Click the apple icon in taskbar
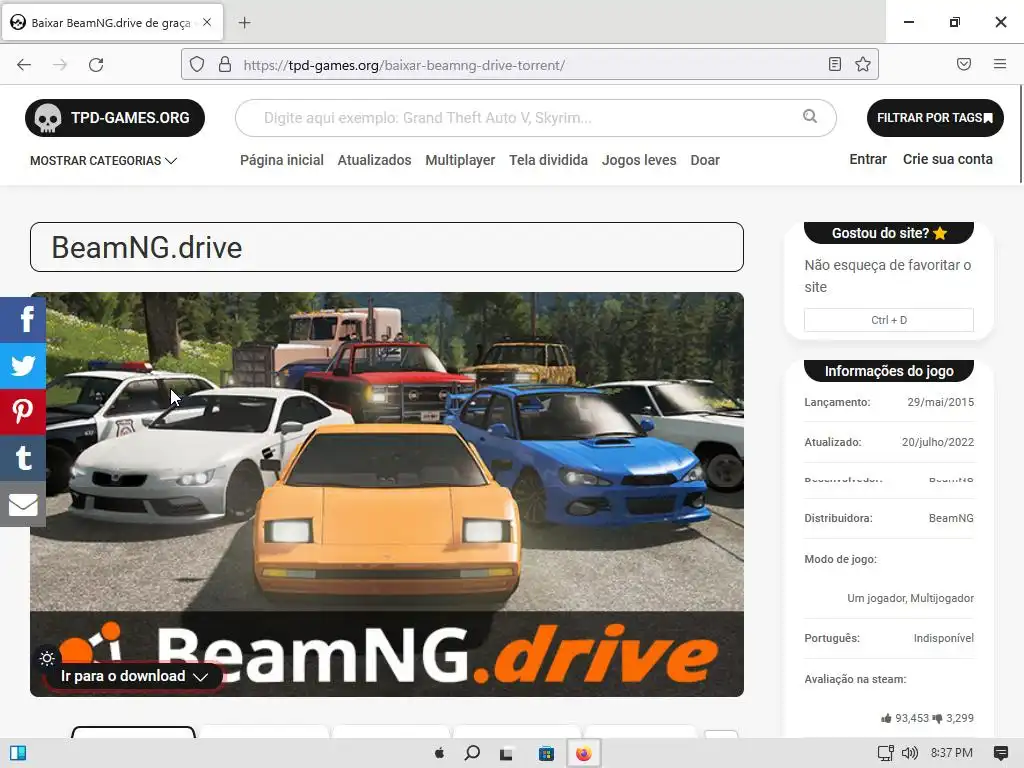 point(440,754)
